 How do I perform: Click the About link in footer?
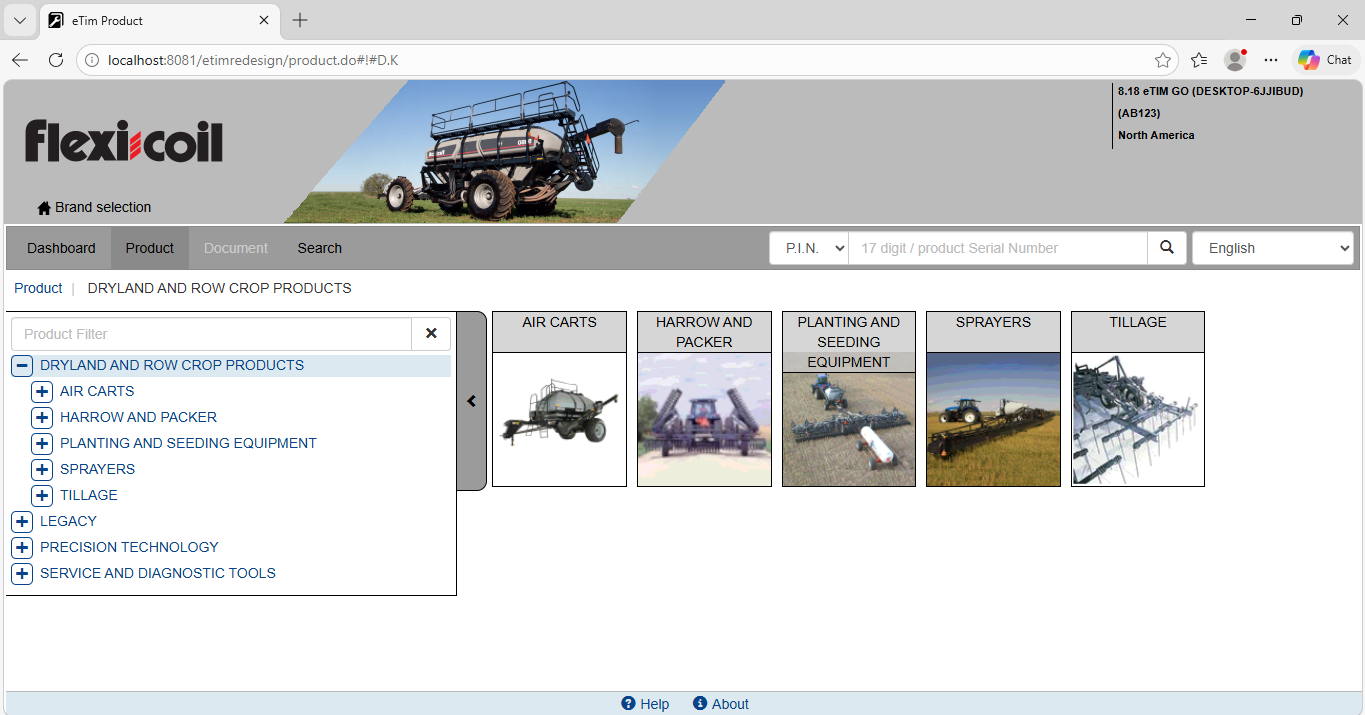pos(730,704)
